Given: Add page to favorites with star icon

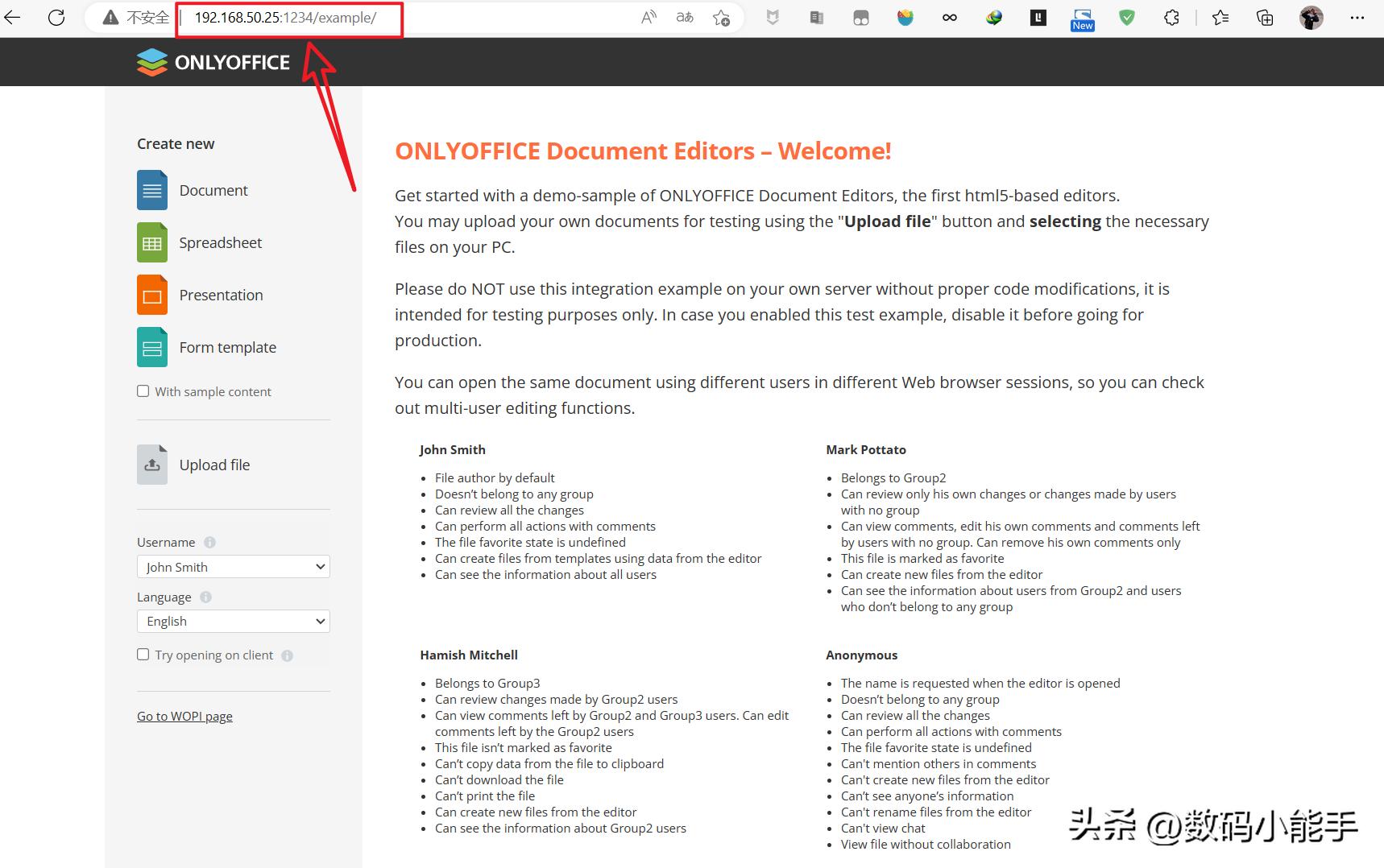Looking at the screenshot, I should [721, 18].
